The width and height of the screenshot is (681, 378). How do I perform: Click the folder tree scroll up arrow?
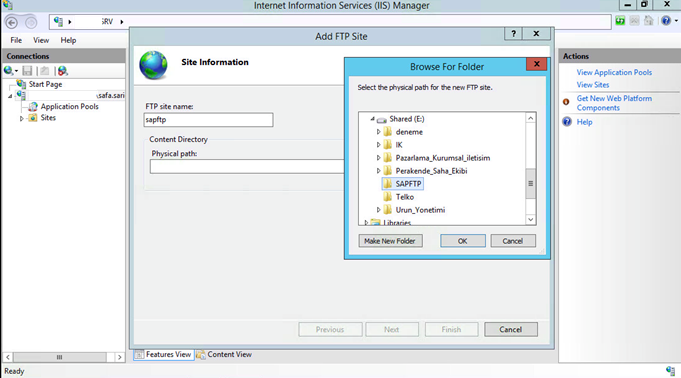[x=530, y=118]
